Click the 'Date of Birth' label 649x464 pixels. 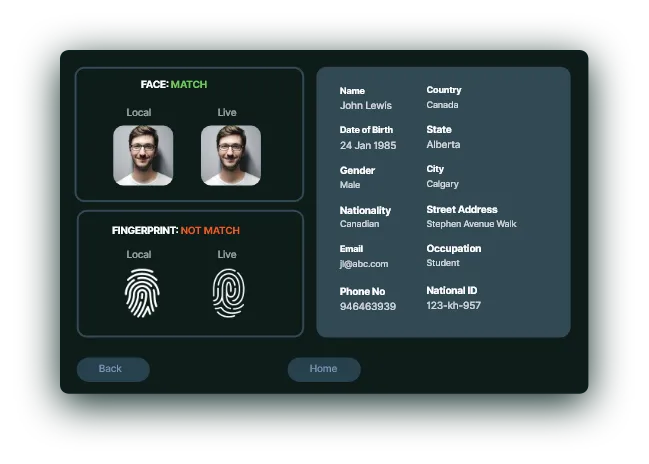(x=366, y=130)
